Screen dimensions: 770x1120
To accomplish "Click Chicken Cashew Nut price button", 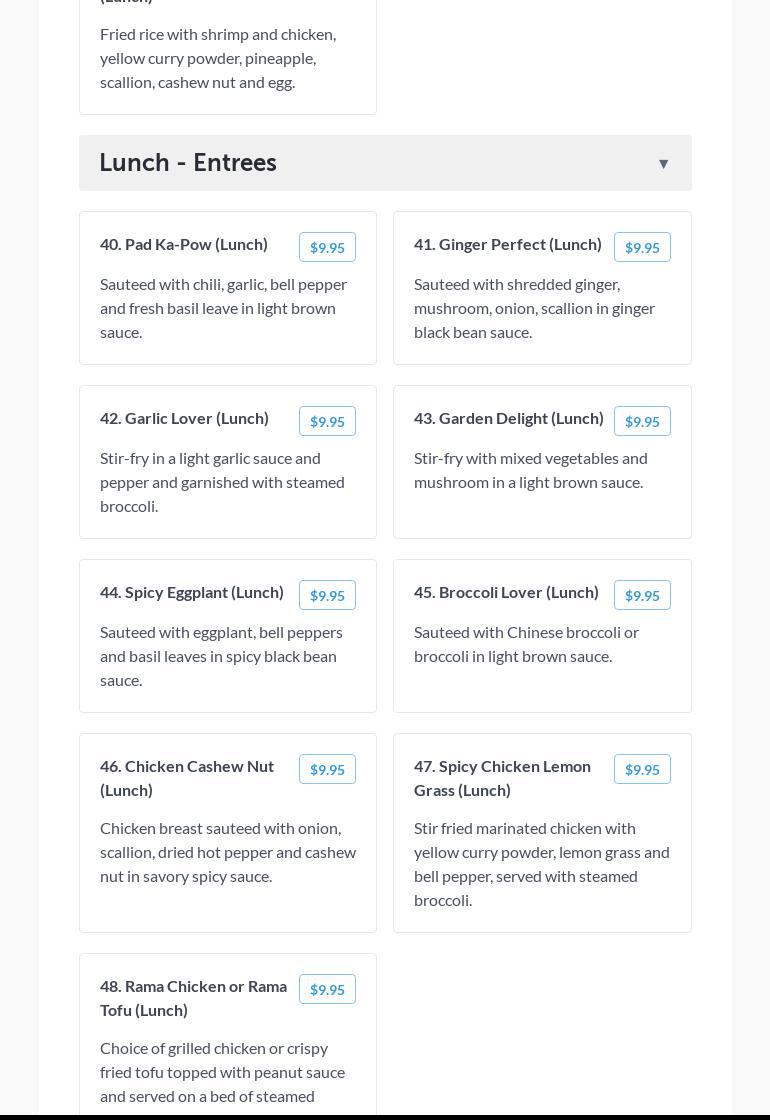I will (x=327, y=769).
